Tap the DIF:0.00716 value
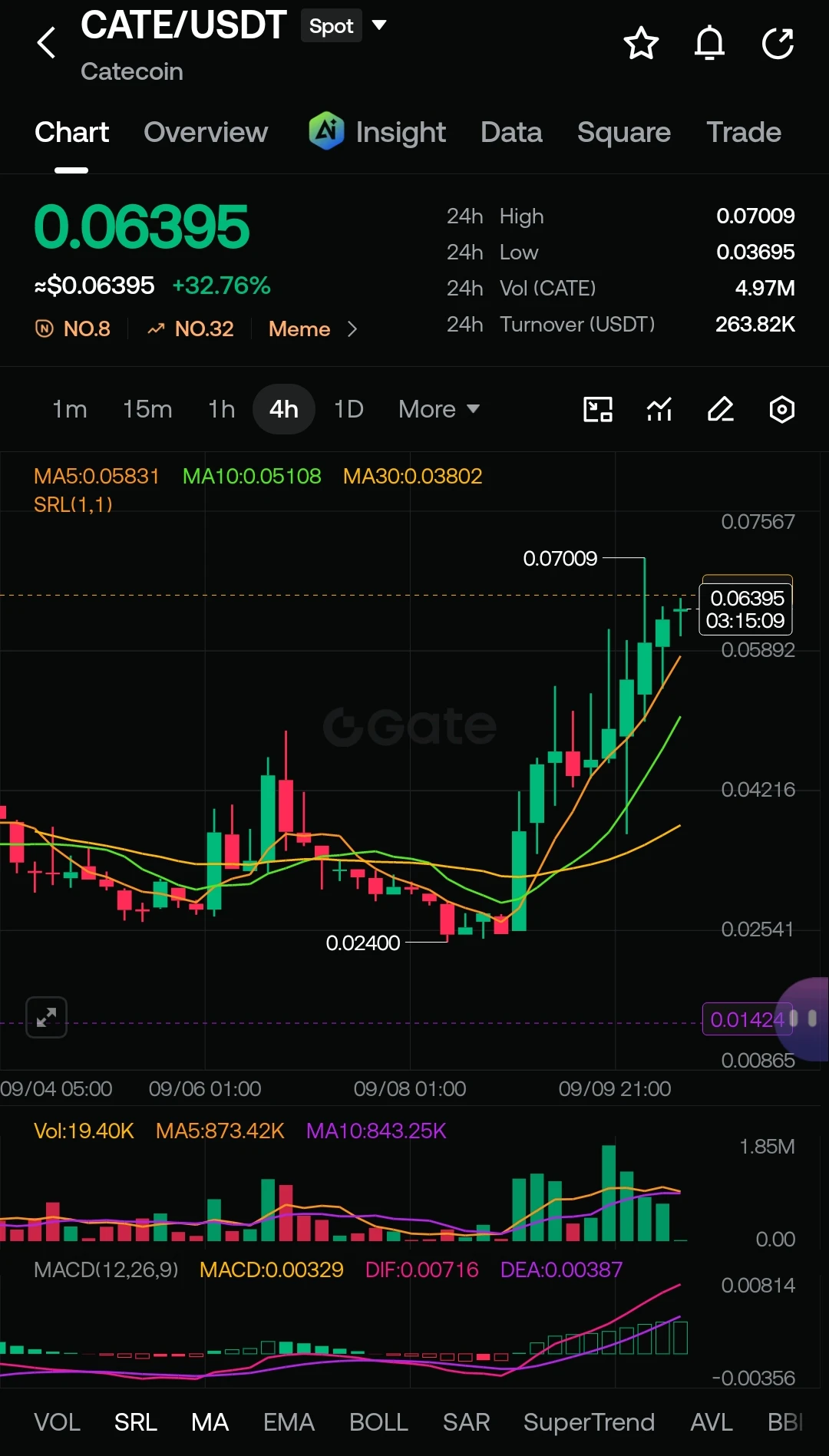829x1456 pixels. coord(421,1269)
